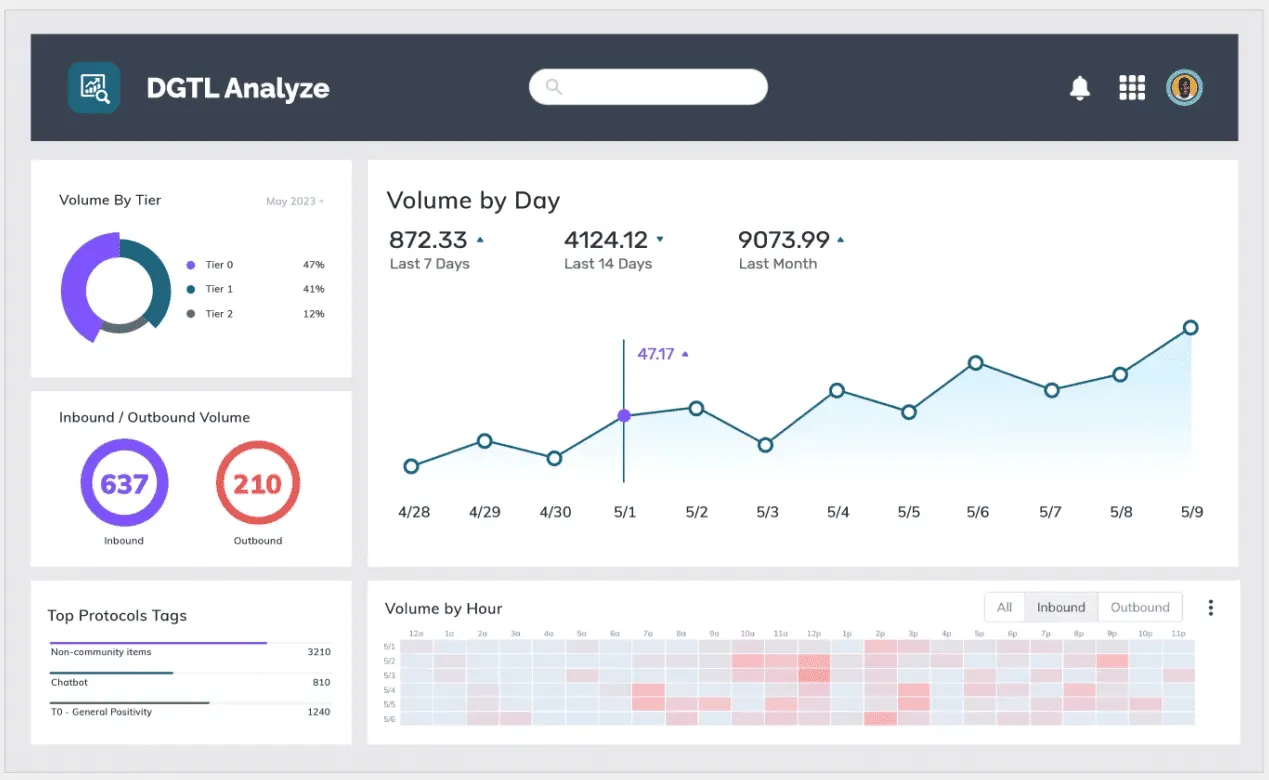Image resolution: width=1269 pixels, height=780 pixels.
Task: Open the apps grid menu
Action: point(1132,88)
